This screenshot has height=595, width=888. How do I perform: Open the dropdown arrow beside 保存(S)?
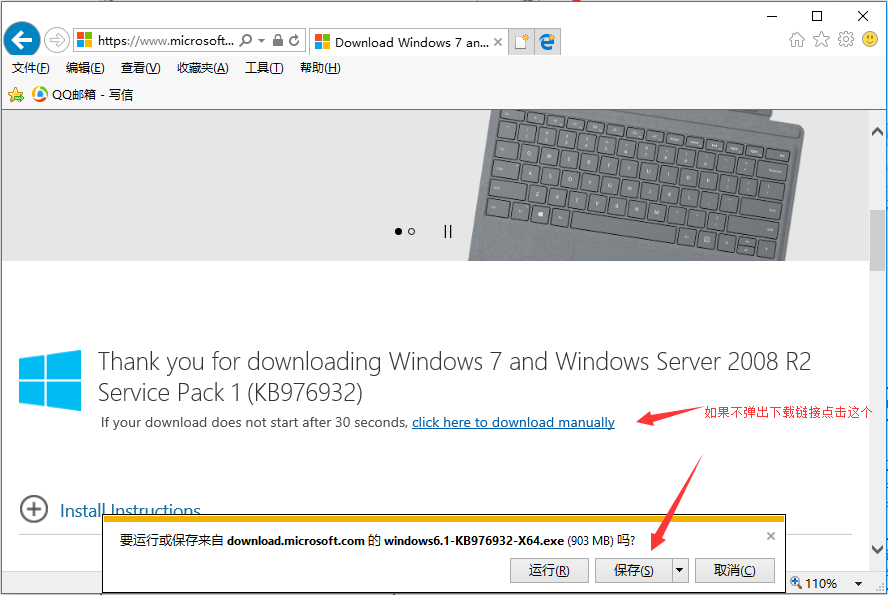point(680,570)
